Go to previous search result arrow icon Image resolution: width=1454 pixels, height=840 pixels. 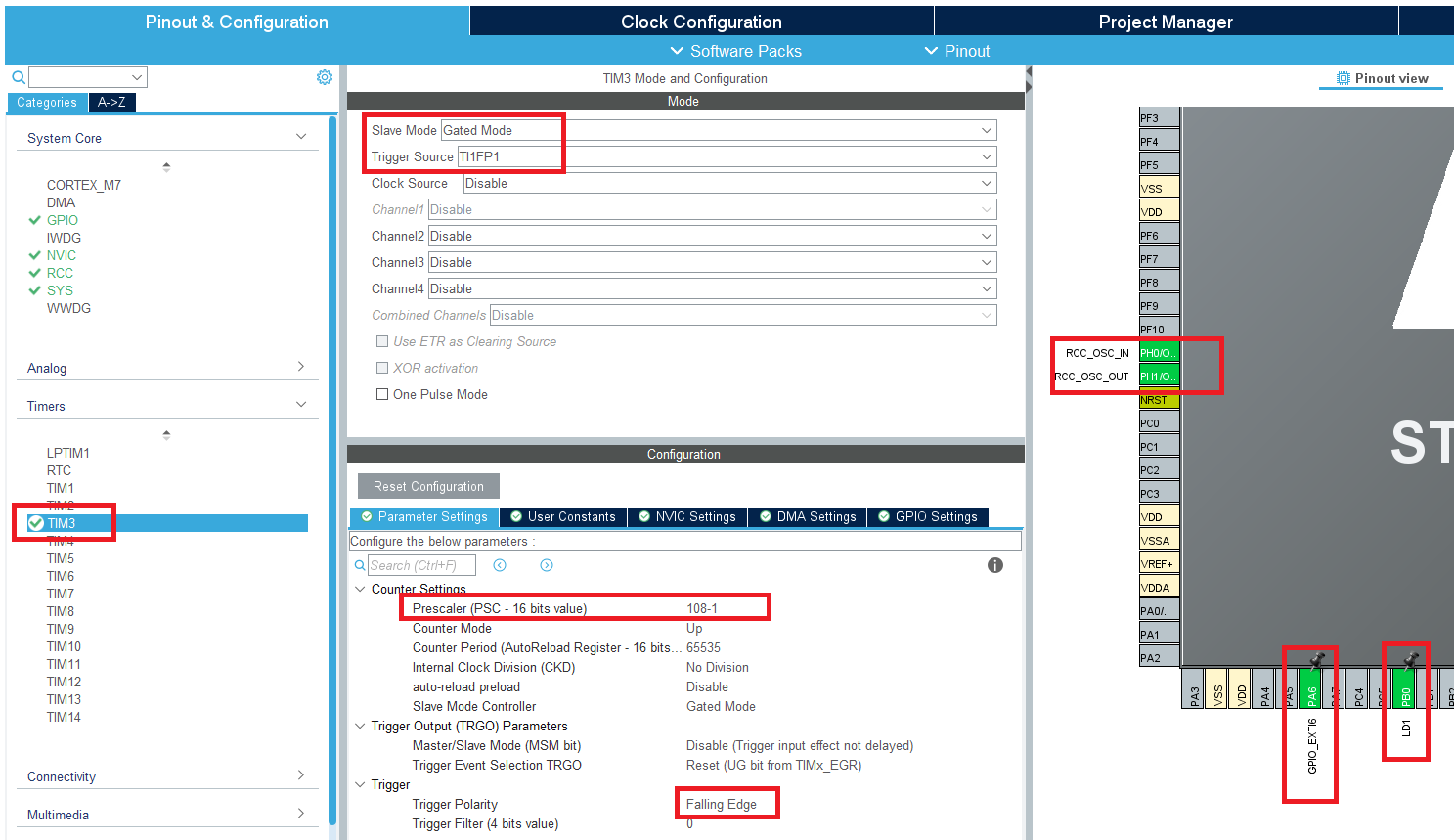tap(500, 565)
